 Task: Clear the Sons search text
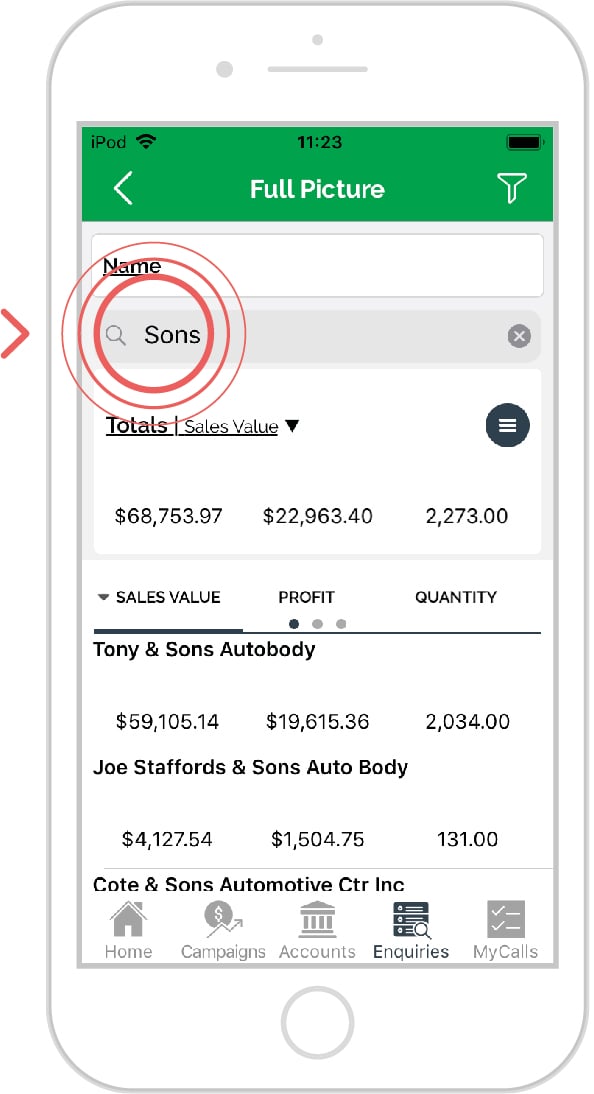[519, 336]
